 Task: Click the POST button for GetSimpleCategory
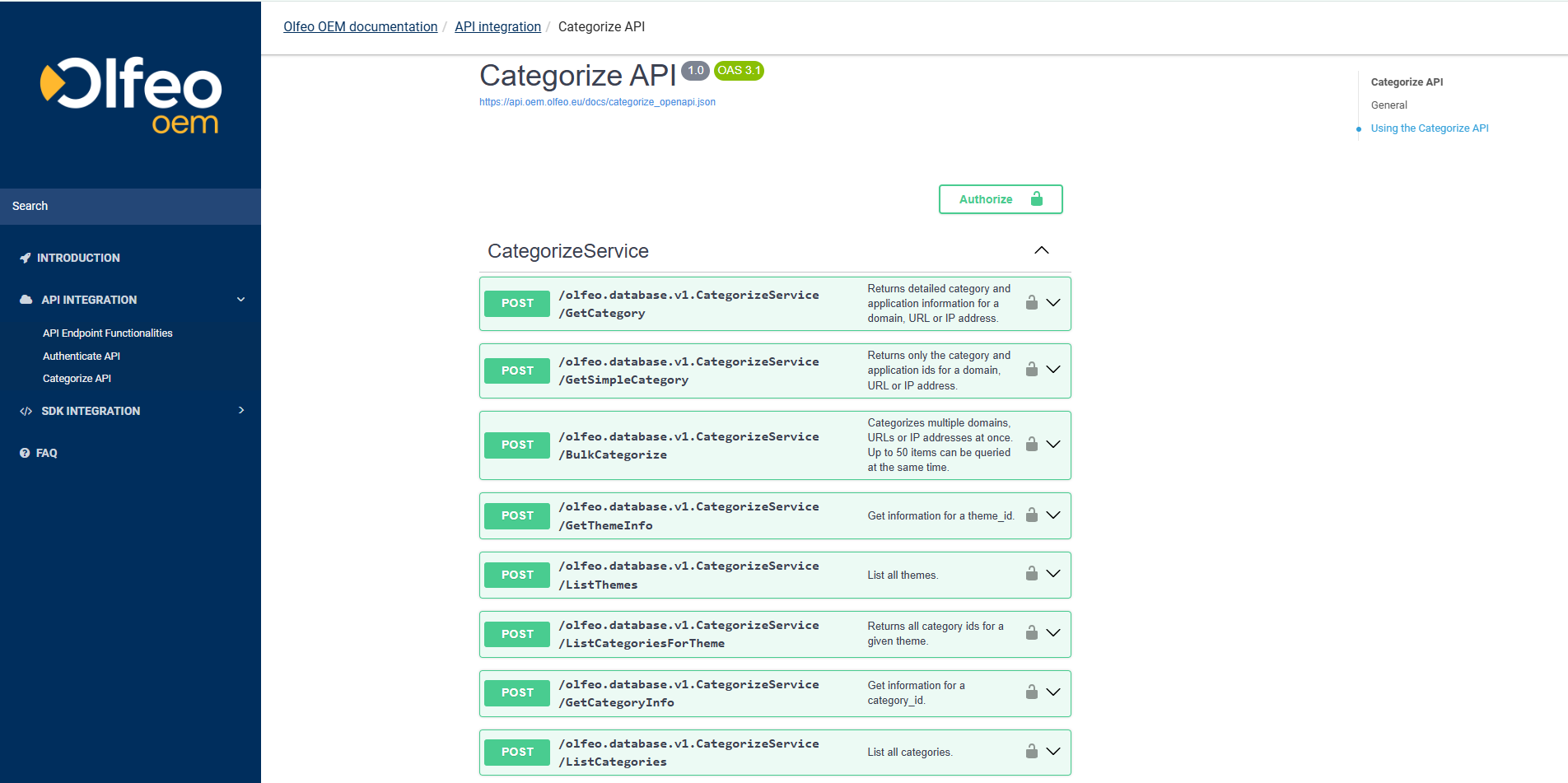pyautogui.click(x=517, y=371)
